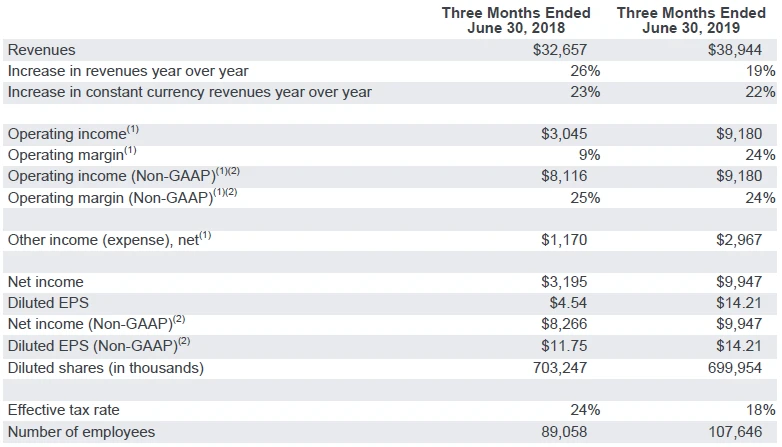Click the "Increase in revenues year over year" label

(x=128, y=71)
